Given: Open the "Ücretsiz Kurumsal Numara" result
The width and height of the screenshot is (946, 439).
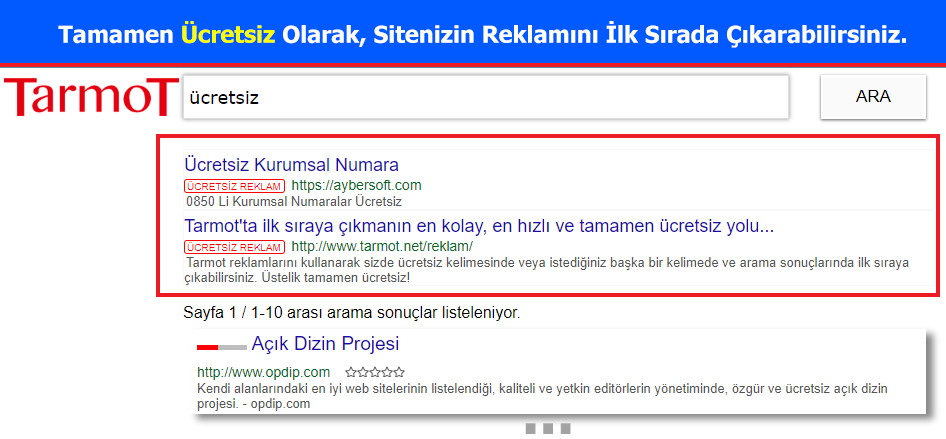Looking at the screenshot, I should click(x=291, y=165).
